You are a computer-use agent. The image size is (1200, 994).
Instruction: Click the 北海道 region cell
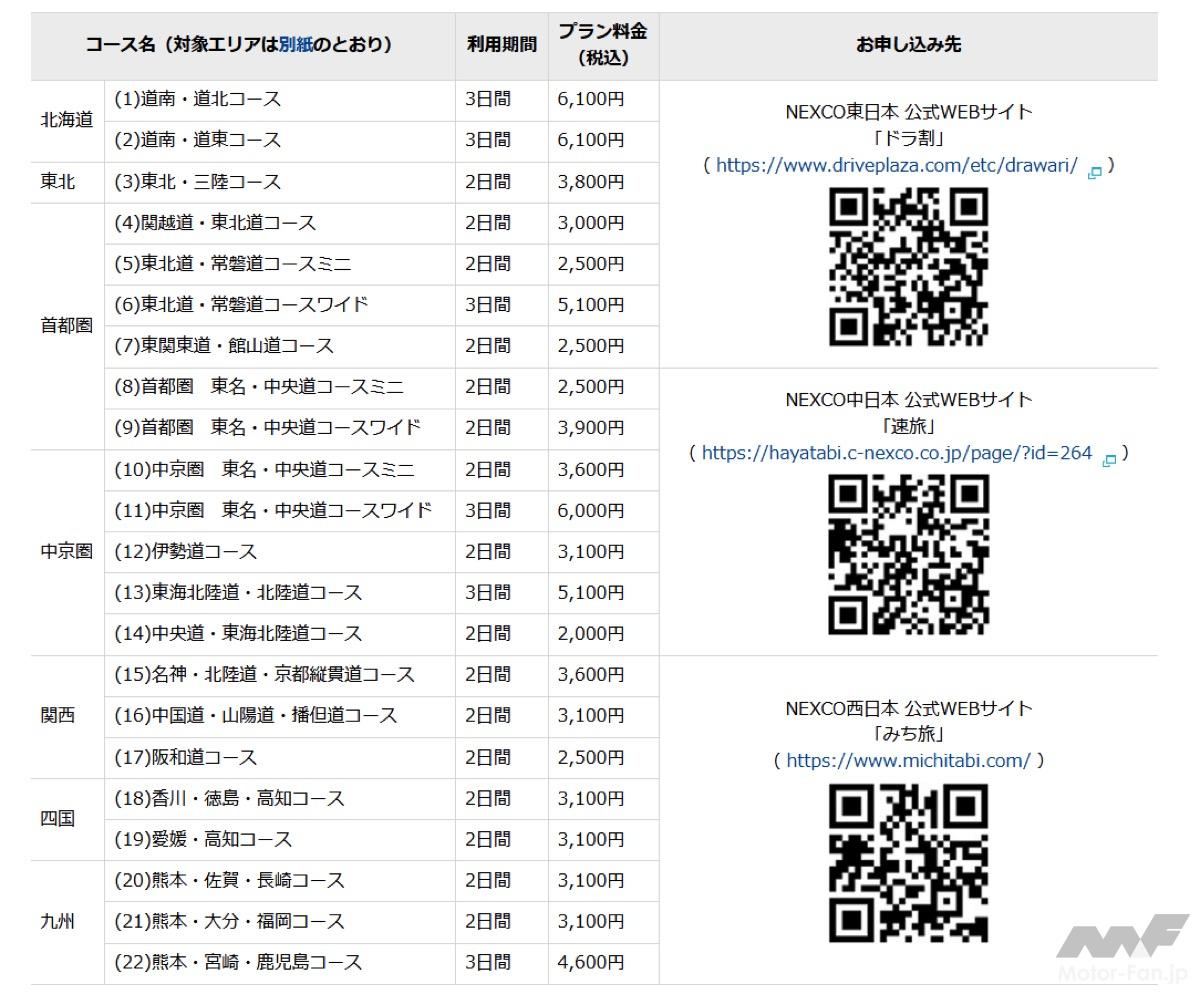[67, 120]
